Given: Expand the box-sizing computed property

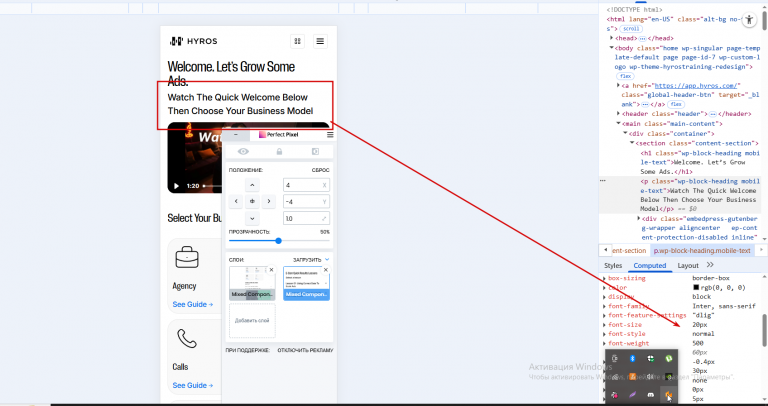Looking at the screenshot, I should point(604,278).
